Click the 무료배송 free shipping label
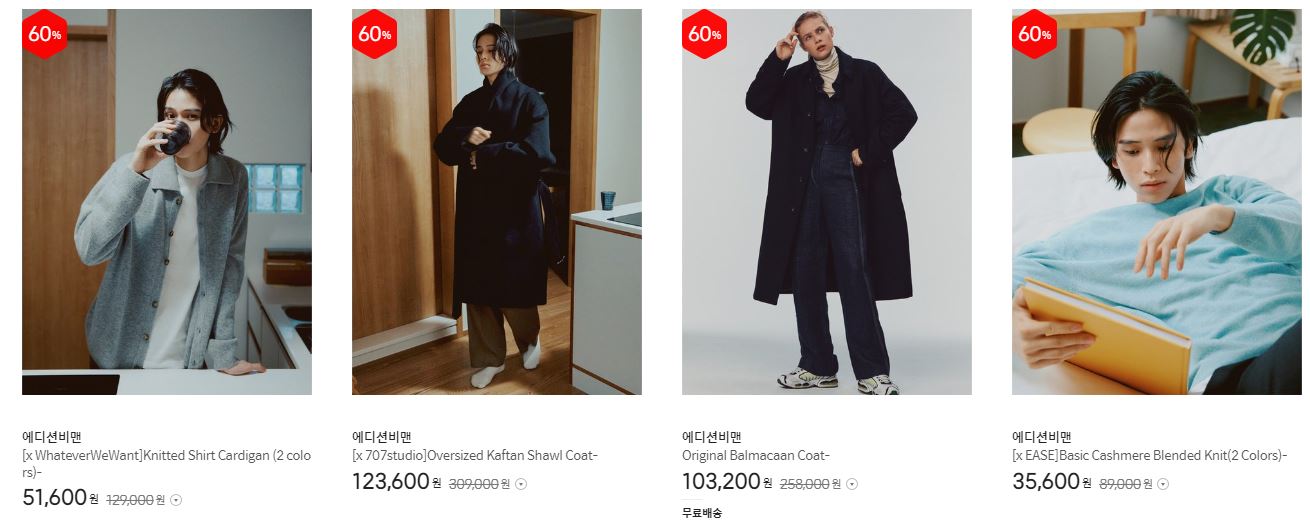Image resolution: width=1310 pixels, height=525 pixels. click(x=702, y=513)
